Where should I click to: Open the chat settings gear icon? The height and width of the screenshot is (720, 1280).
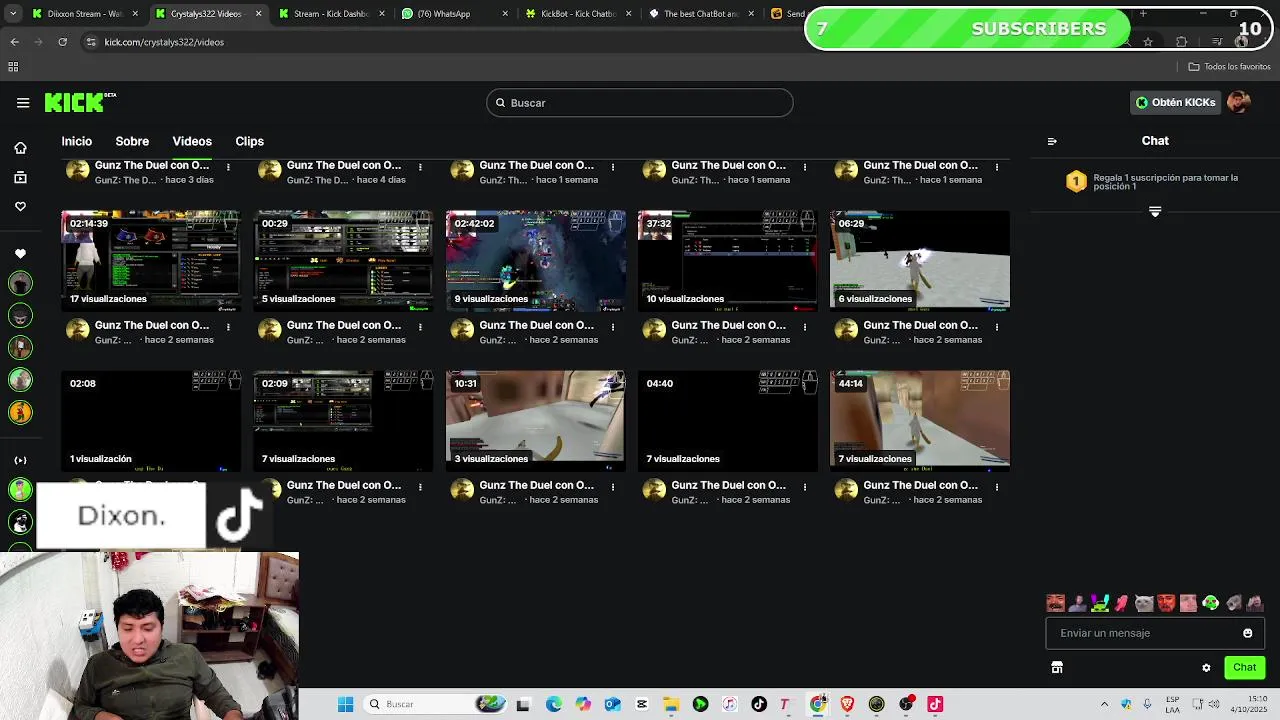pos(1206,668)
